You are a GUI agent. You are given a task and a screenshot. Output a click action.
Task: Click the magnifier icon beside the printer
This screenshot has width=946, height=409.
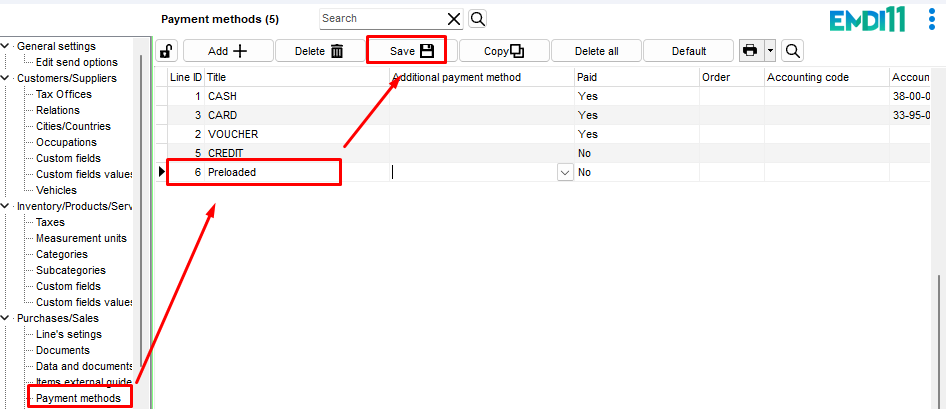coord(792,51)
